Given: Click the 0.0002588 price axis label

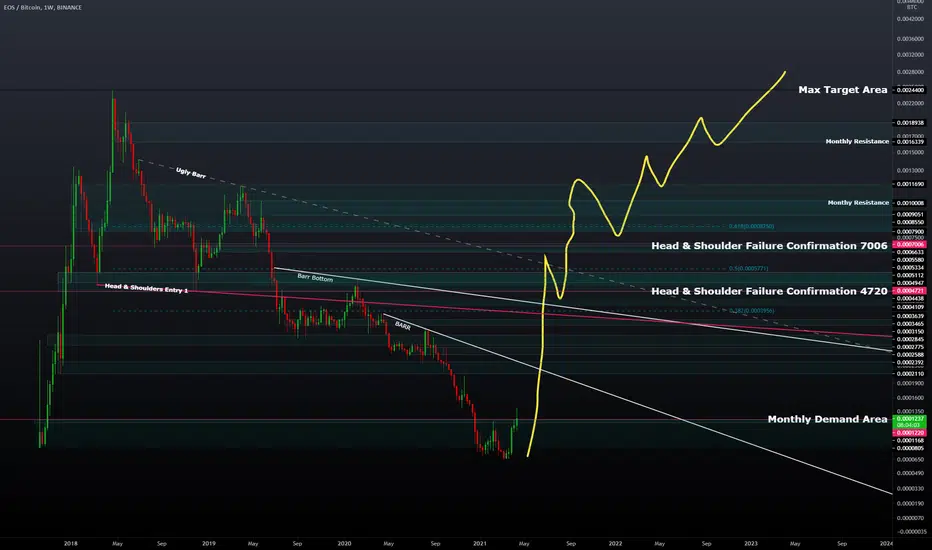Looking at the screenshot, I should coord(910,355).
